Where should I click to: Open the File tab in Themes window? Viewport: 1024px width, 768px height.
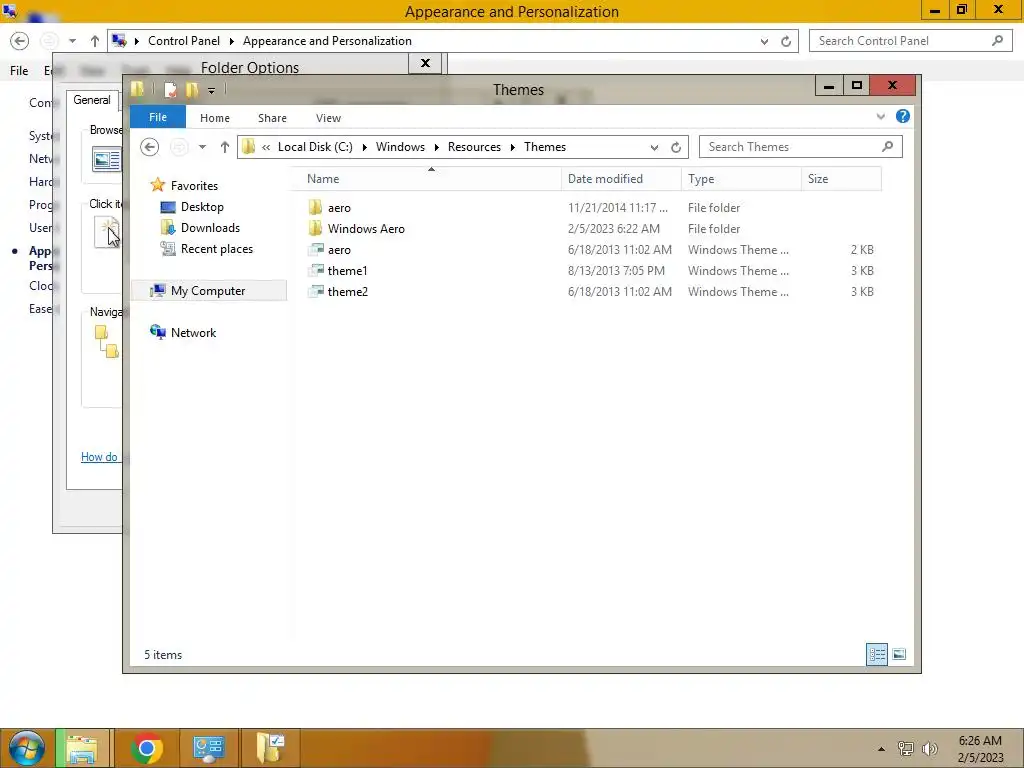pyautogui.click(x=158, y=117)
